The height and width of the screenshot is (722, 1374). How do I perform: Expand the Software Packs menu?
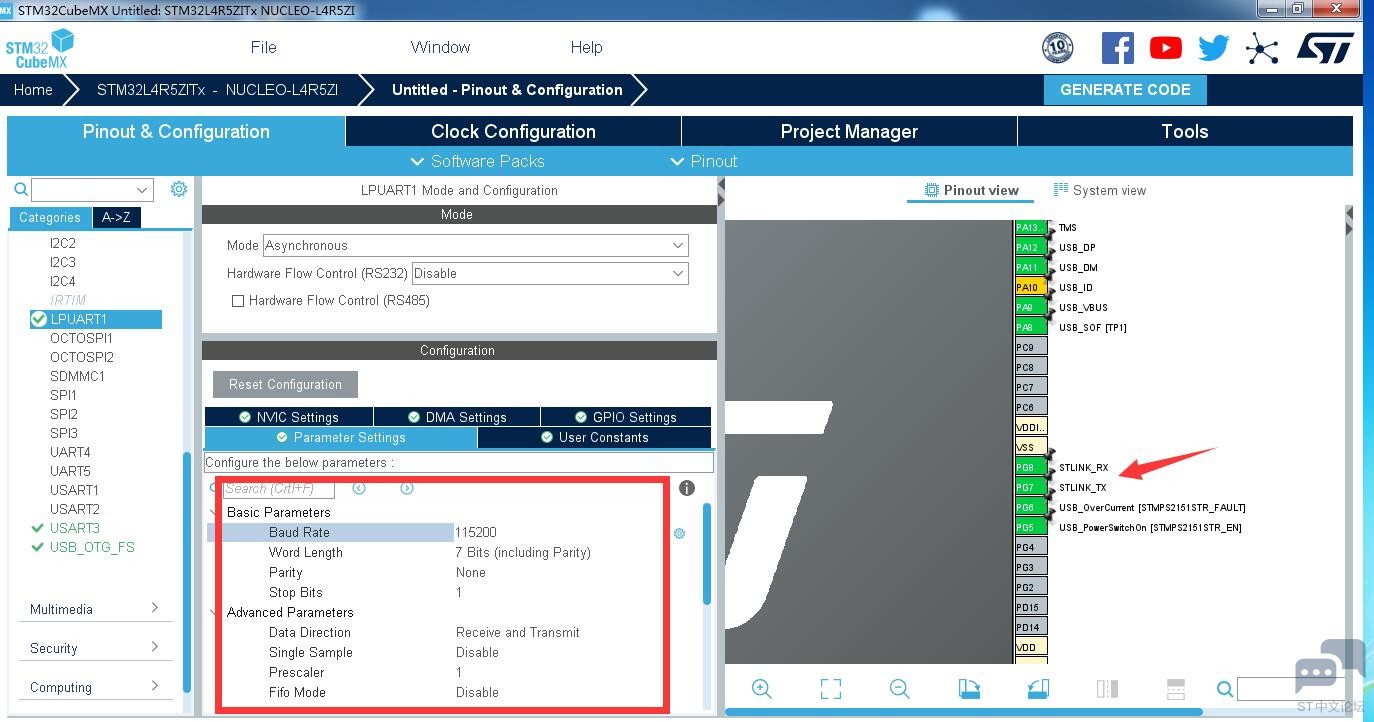pos(478,161)
